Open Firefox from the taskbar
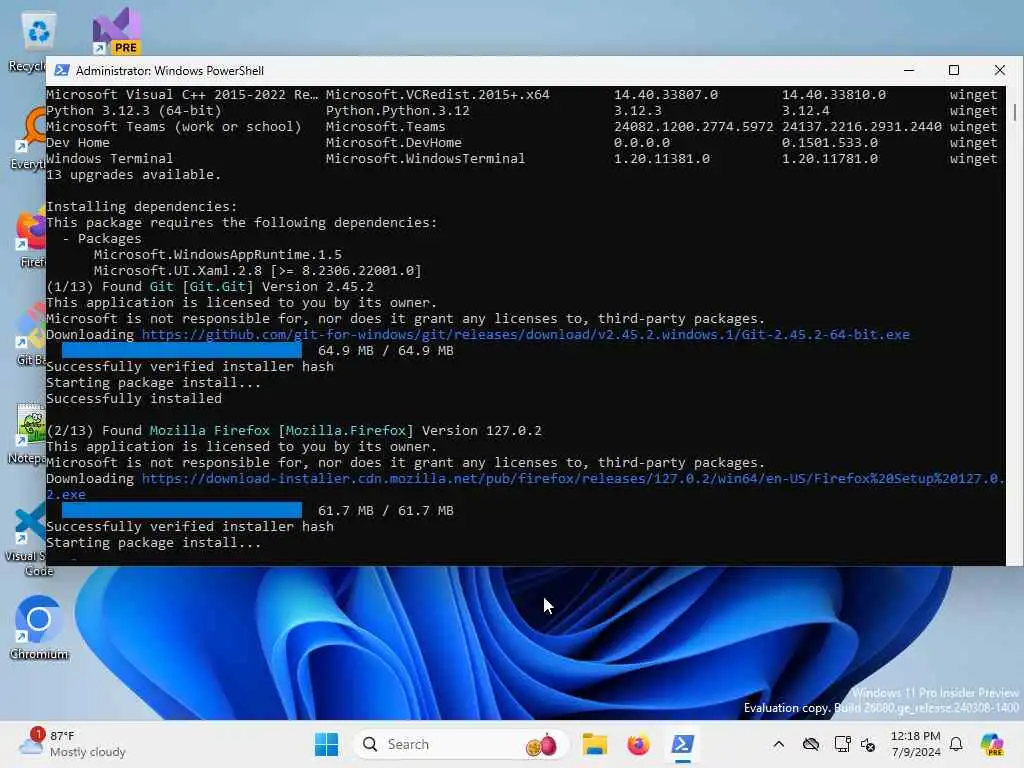This screenshot has width=1024, height=768. (638, 744)
